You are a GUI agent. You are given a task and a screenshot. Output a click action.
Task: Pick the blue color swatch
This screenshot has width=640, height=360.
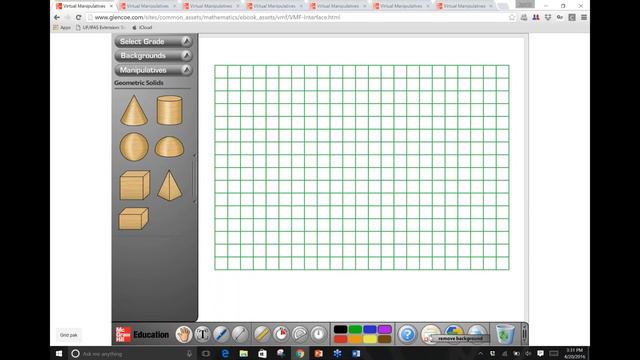[x=370, y=329]
